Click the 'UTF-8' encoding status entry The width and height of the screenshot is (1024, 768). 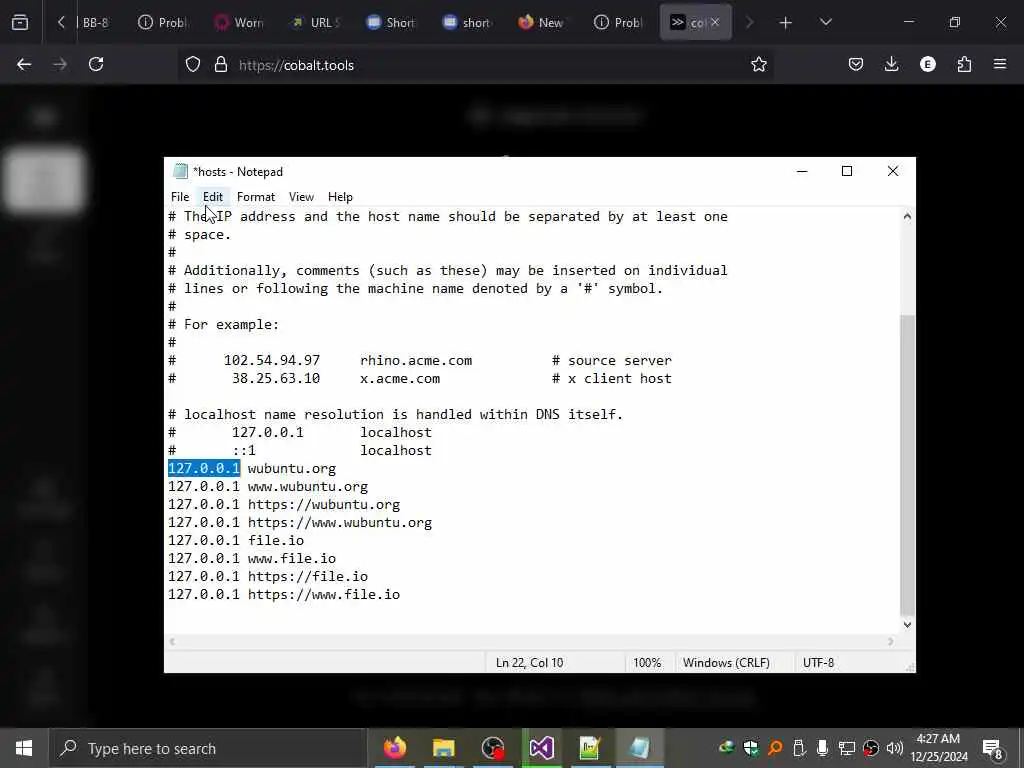(818, 663)
